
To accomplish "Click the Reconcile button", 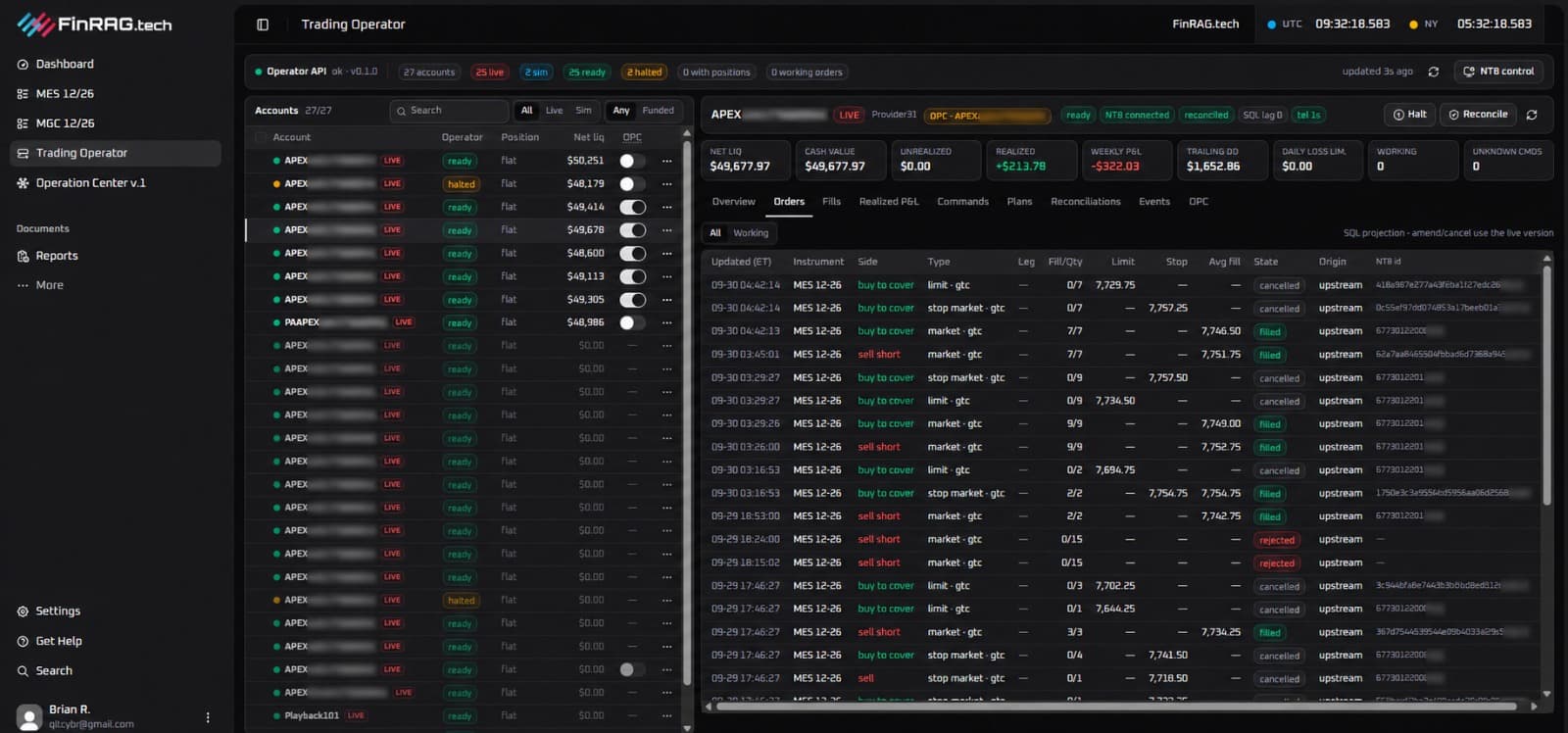I will (x=1478, y=115).
